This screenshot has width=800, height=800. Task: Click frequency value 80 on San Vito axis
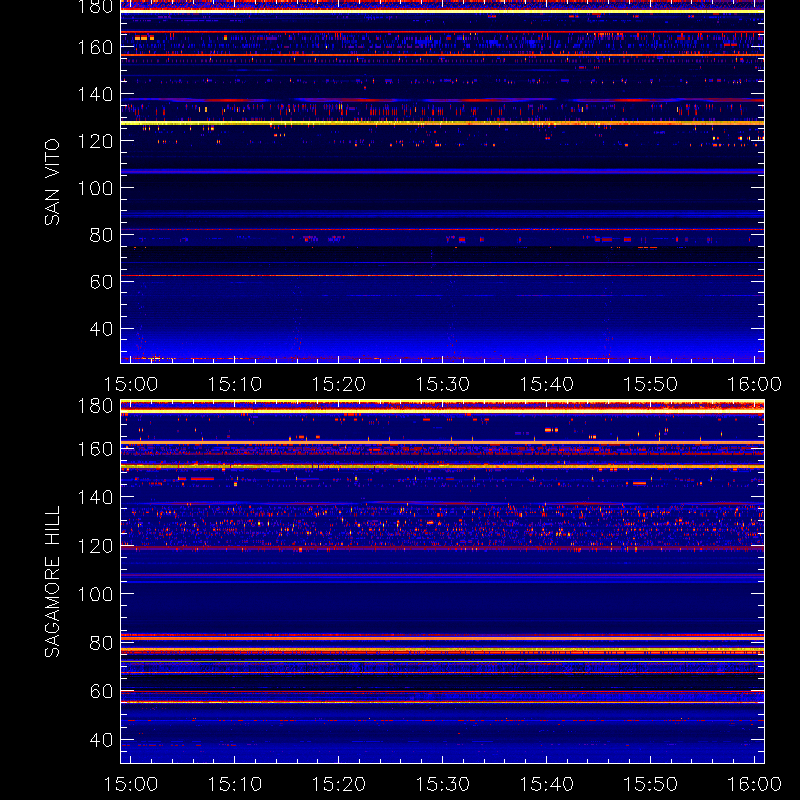[101, 235]
